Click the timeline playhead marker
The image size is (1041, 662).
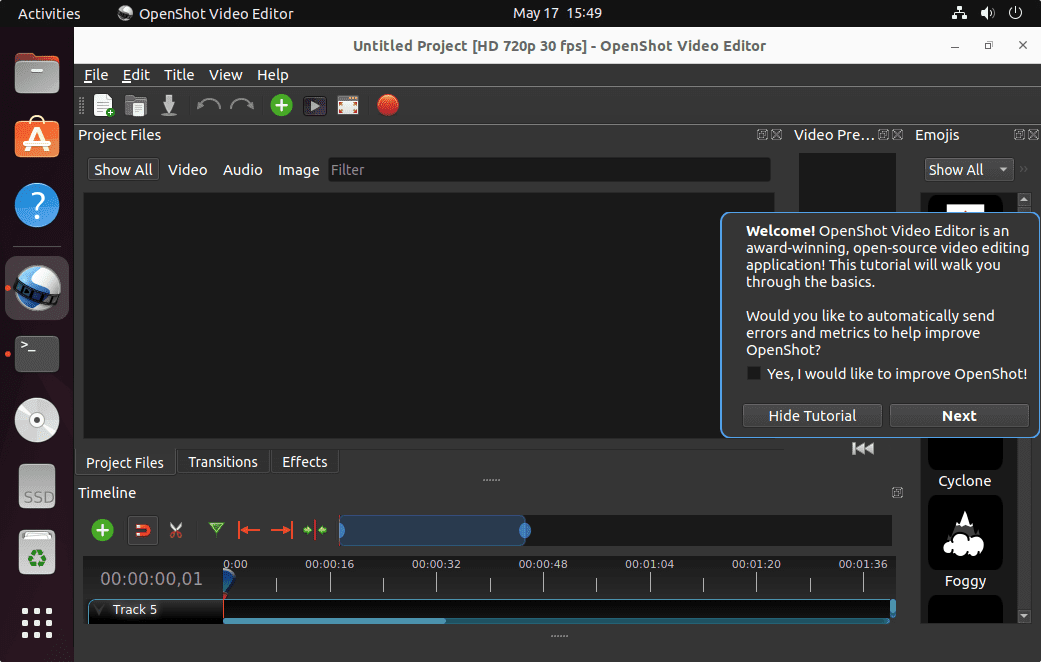[228, 580]
